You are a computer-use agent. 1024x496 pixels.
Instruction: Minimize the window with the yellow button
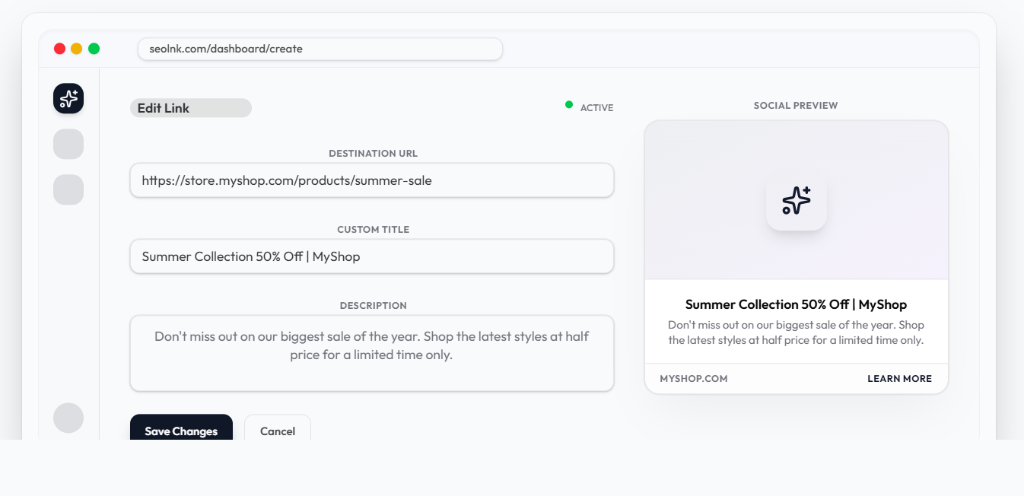point(77,48)
